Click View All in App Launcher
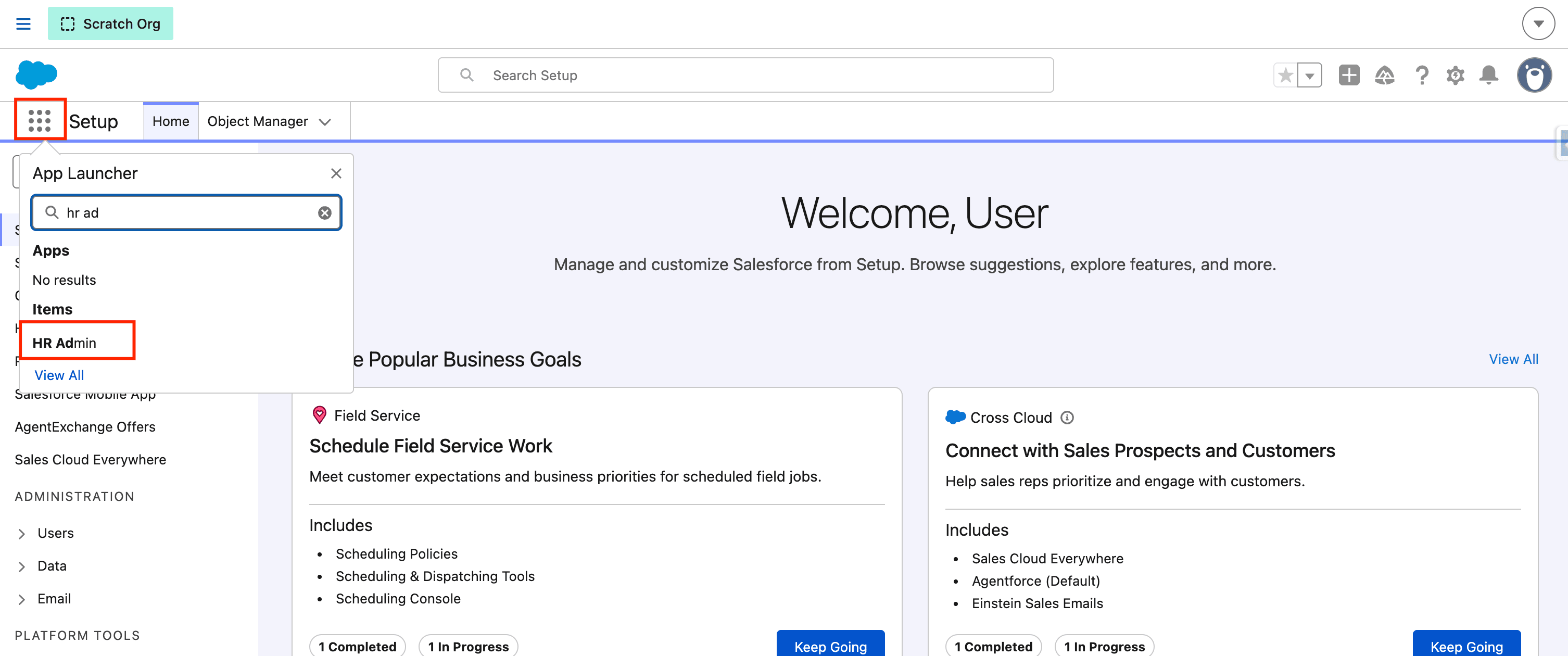The image size is (1568, 656). pos(59,375)
